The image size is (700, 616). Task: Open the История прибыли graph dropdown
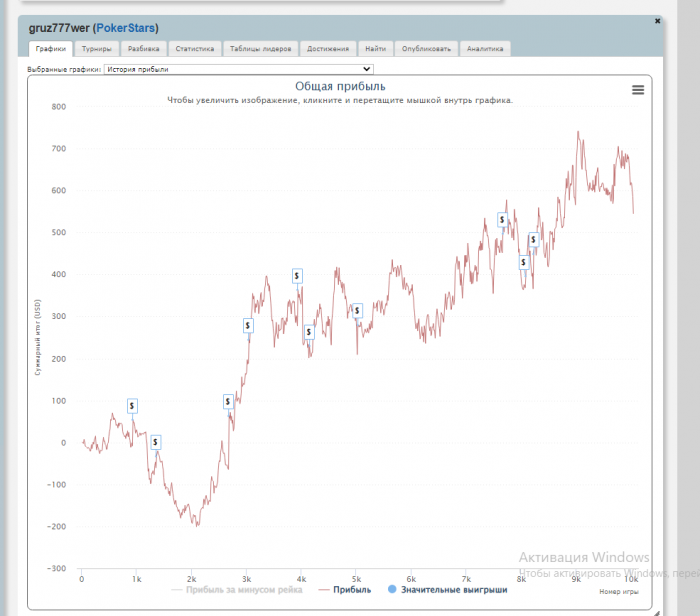pos(239,69)
